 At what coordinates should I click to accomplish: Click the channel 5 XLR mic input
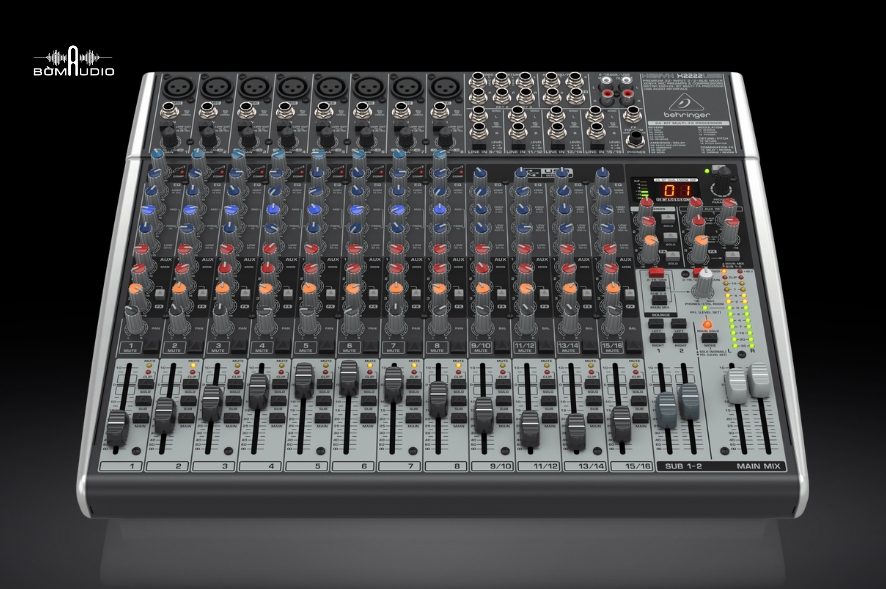[329, 88]
